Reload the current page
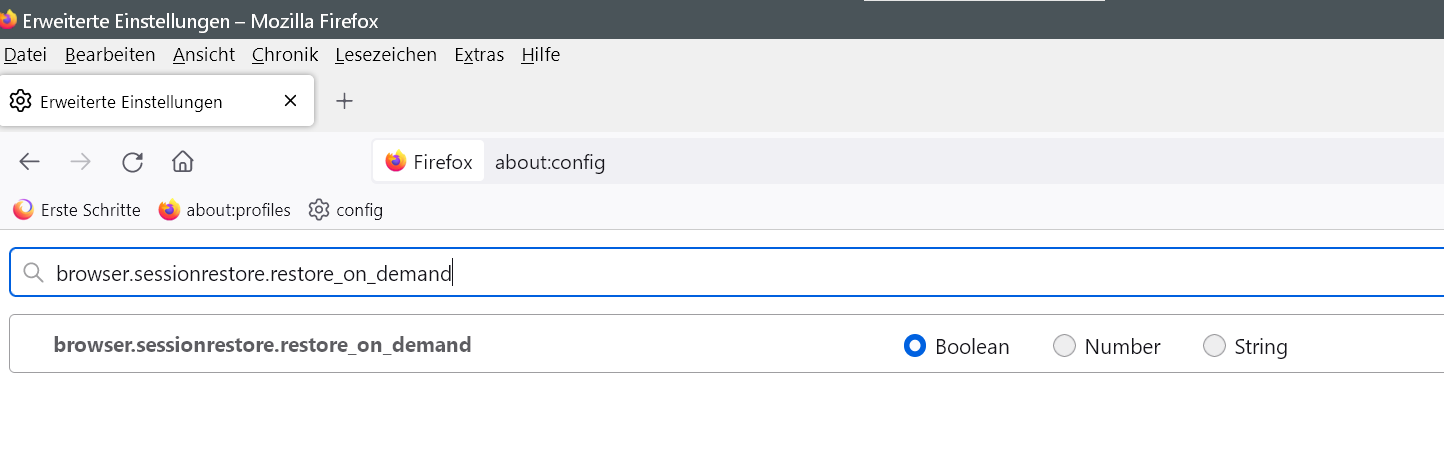Viewport: 1444px width, 454px height. (x=132, y=162)
